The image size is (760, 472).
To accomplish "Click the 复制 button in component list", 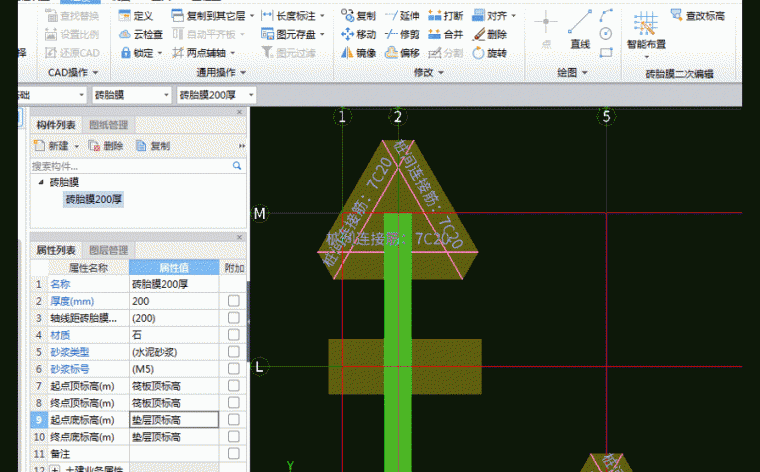I will [x=152, y=146].
